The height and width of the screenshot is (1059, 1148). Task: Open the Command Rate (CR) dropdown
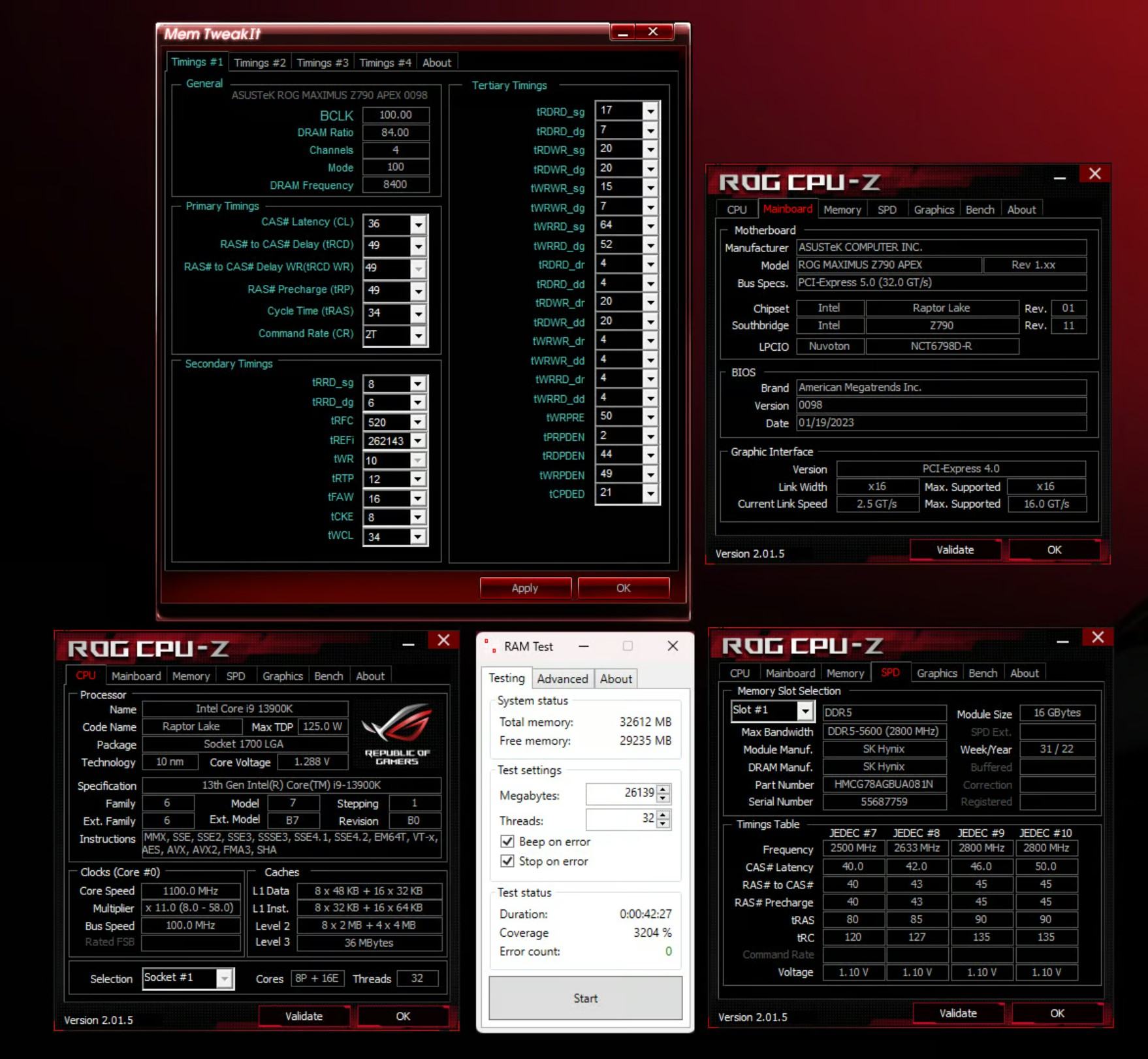coord(418,335)
